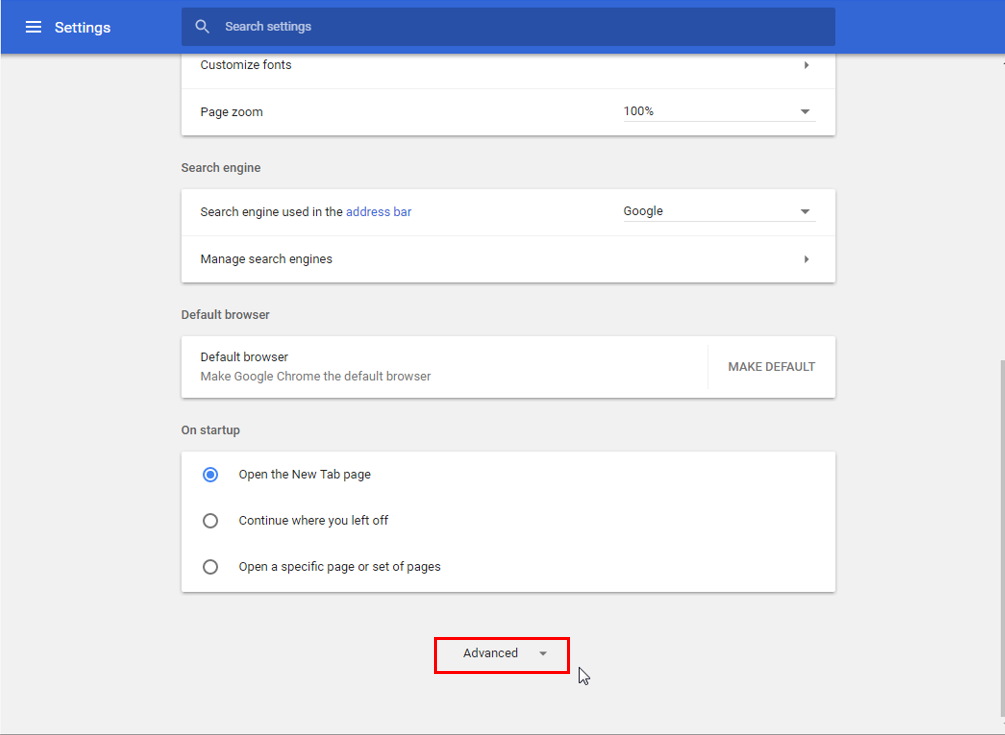Click the Settings title text
Image resolution: width=1005 pixels, height=735 pixels.
click(82, 27)
